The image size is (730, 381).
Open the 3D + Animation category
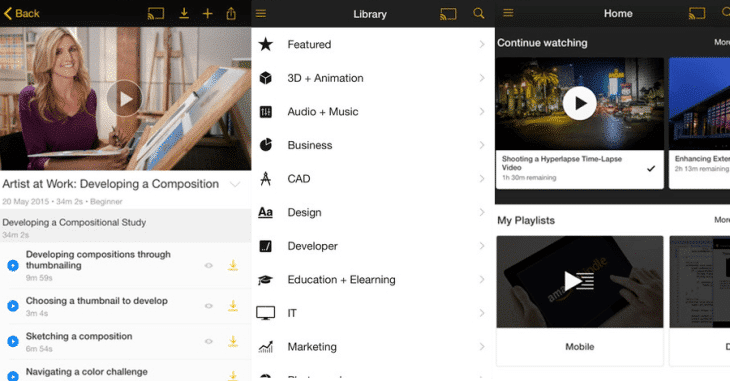tap(373, 78)
